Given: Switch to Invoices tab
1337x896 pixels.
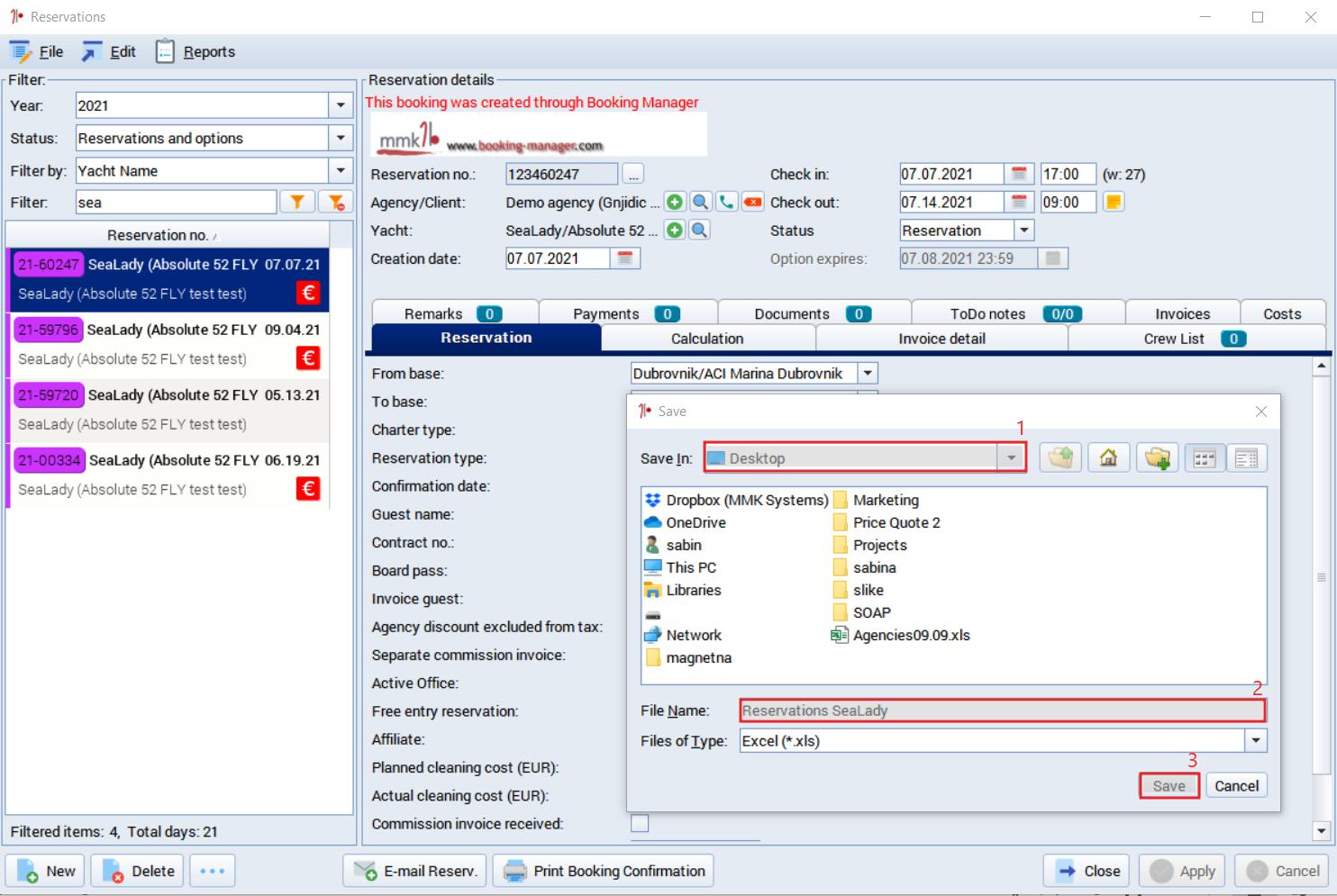Looking at the screenshot, I should coord(1182,313).
